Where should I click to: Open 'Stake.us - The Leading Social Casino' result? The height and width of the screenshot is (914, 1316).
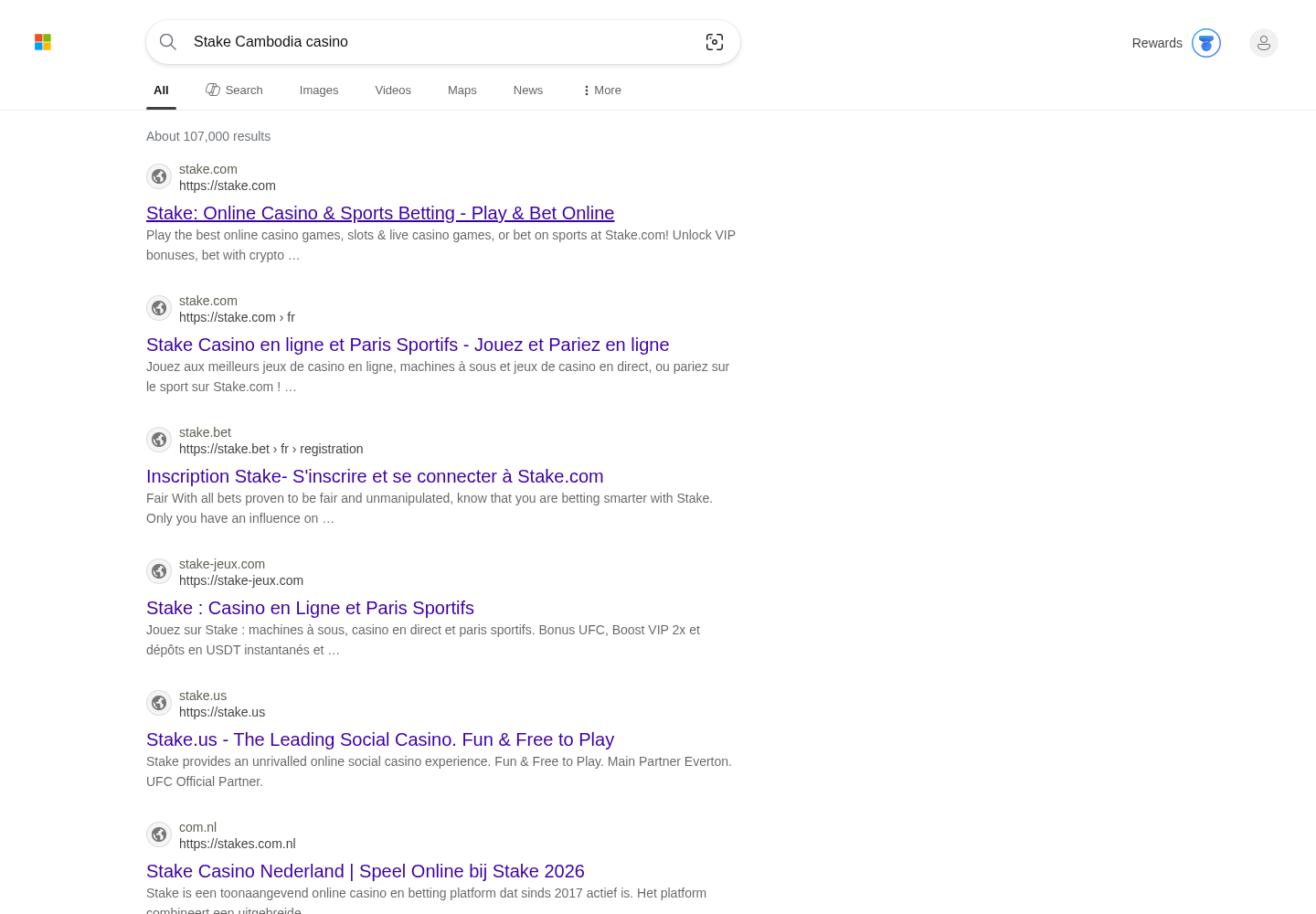(x=380, y=739)
